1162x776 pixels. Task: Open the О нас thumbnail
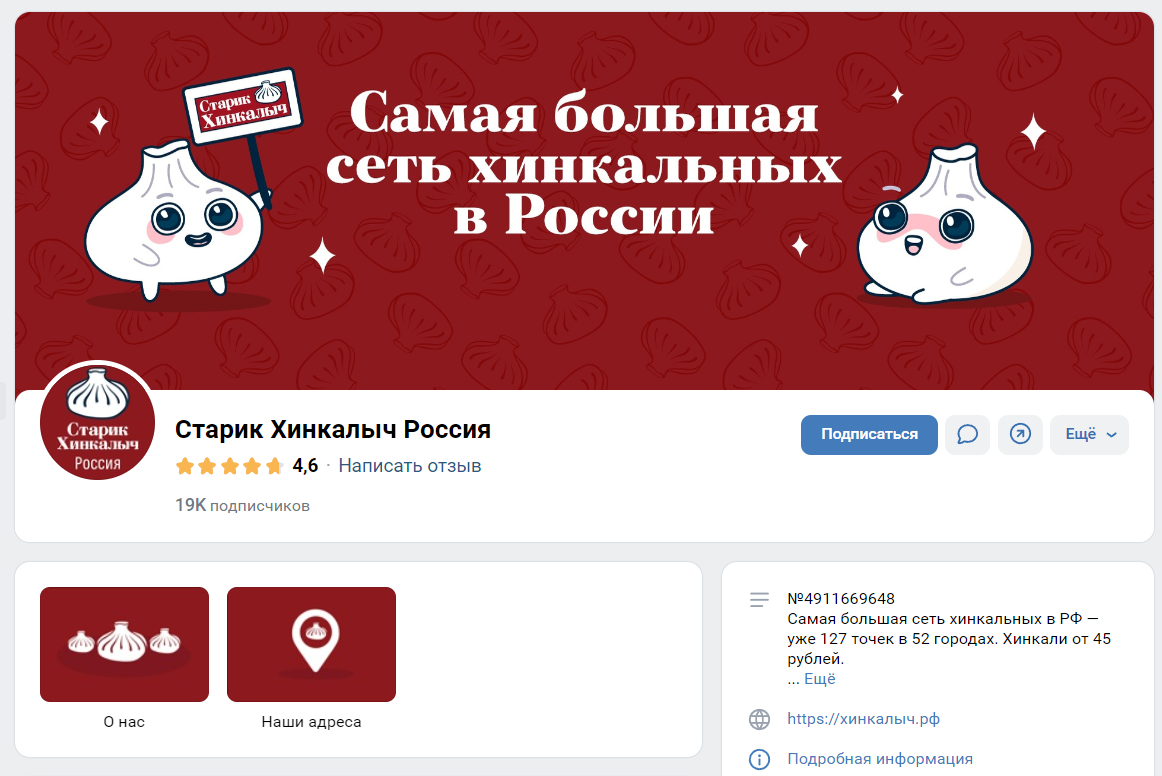tap(124, 644)
